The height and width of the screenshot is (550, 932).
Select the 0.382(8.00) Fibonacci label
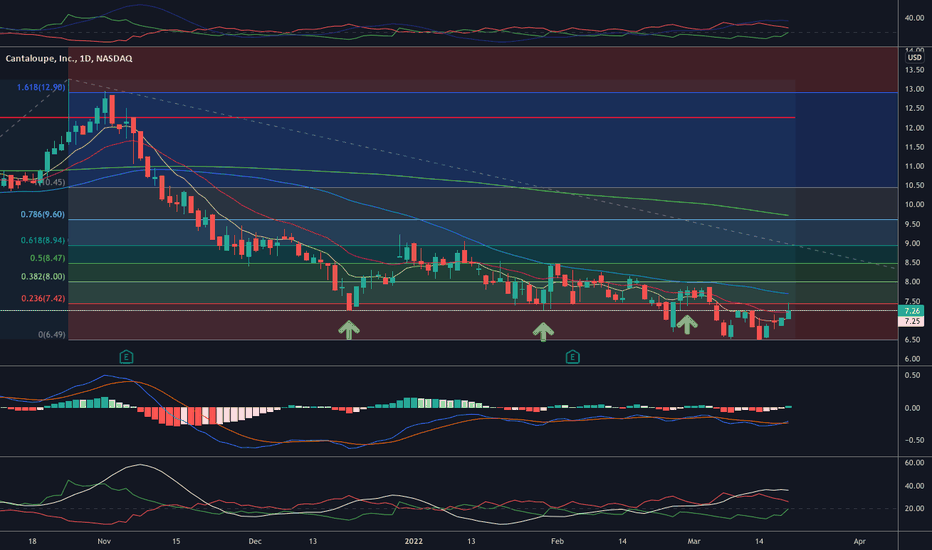pyautogui.click(x=43, y=277)
